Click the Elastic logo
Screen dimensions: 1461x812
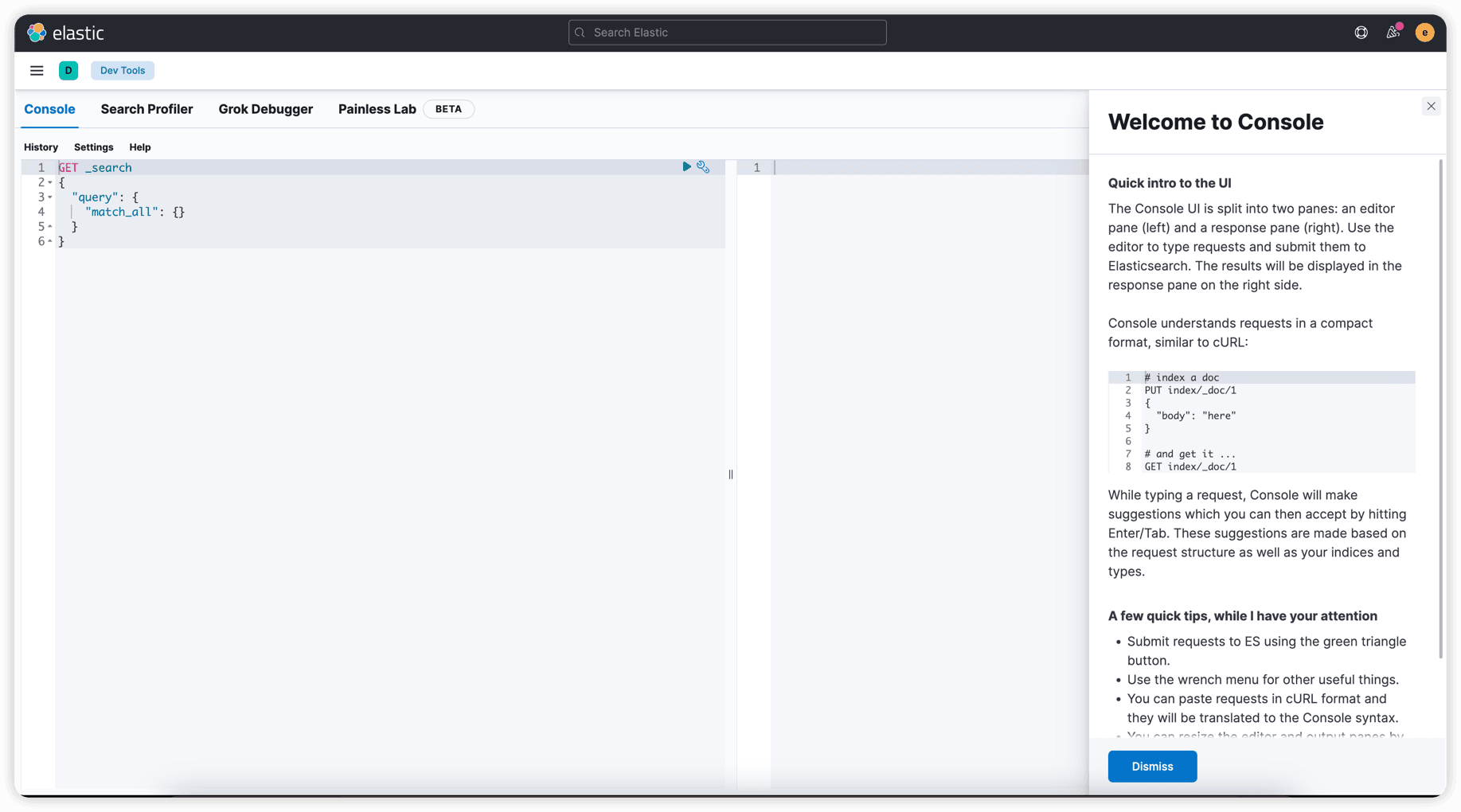[x=66, y=33]
